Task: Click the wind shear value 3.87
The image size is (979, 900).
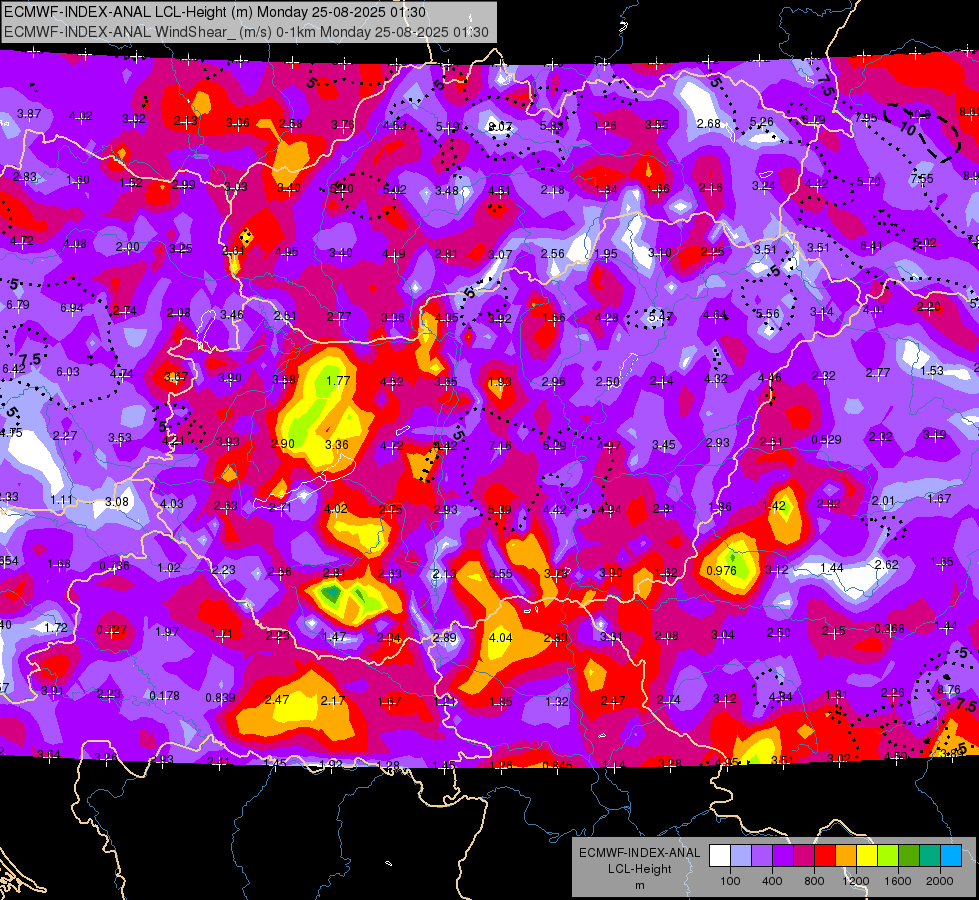Action: [29, 114]
